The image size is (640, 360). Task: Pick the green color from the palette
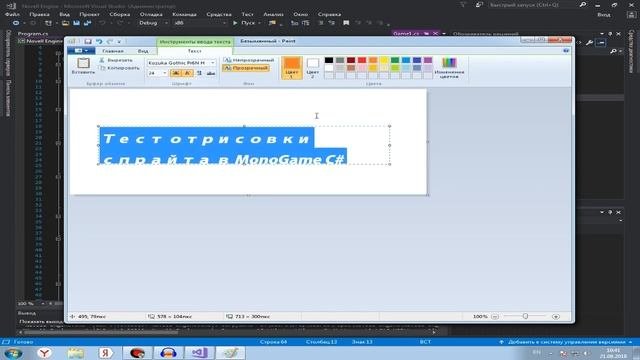tap(395, 60)
